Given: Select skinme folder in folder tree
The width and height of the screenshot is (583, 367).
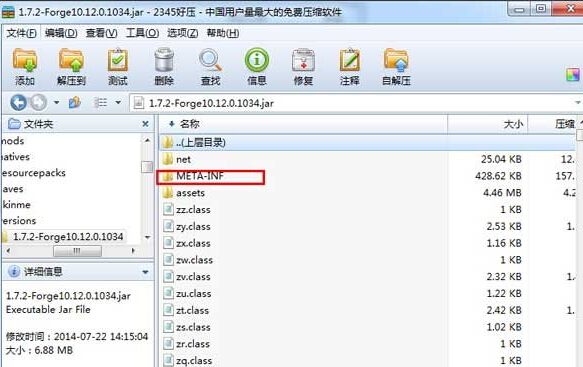Looking at the screenshot, I should point(16,205).
